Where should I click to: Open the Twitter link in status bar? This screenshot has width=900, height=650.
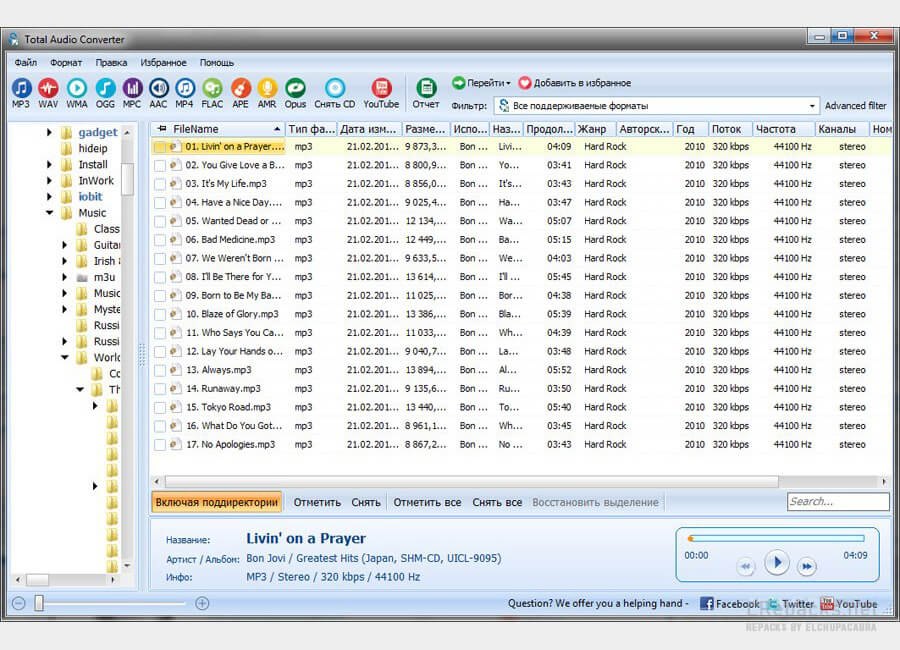coord(791,603)
